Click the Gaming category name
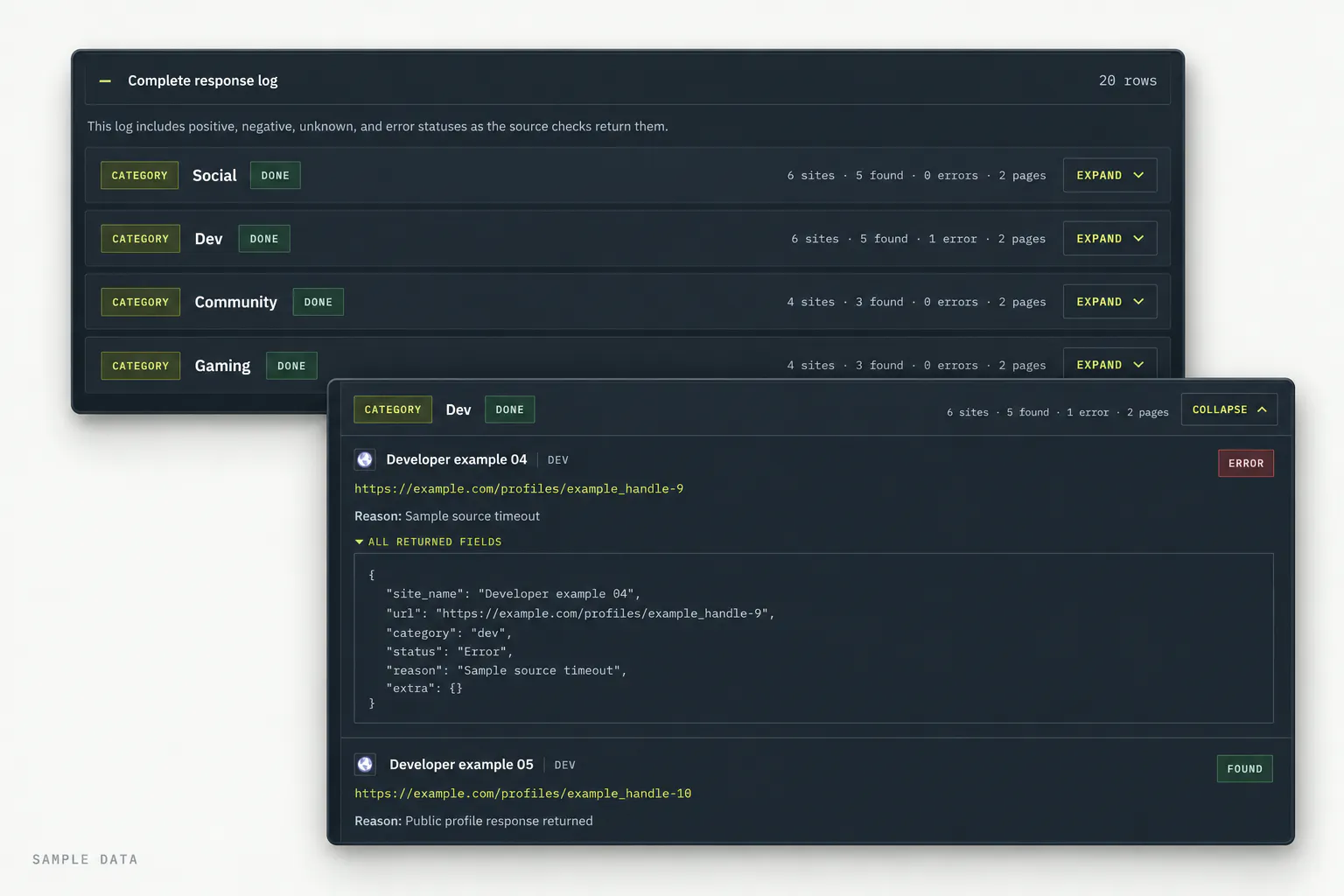The height and width of the screenshot is (896, 1344). (222, 366)
